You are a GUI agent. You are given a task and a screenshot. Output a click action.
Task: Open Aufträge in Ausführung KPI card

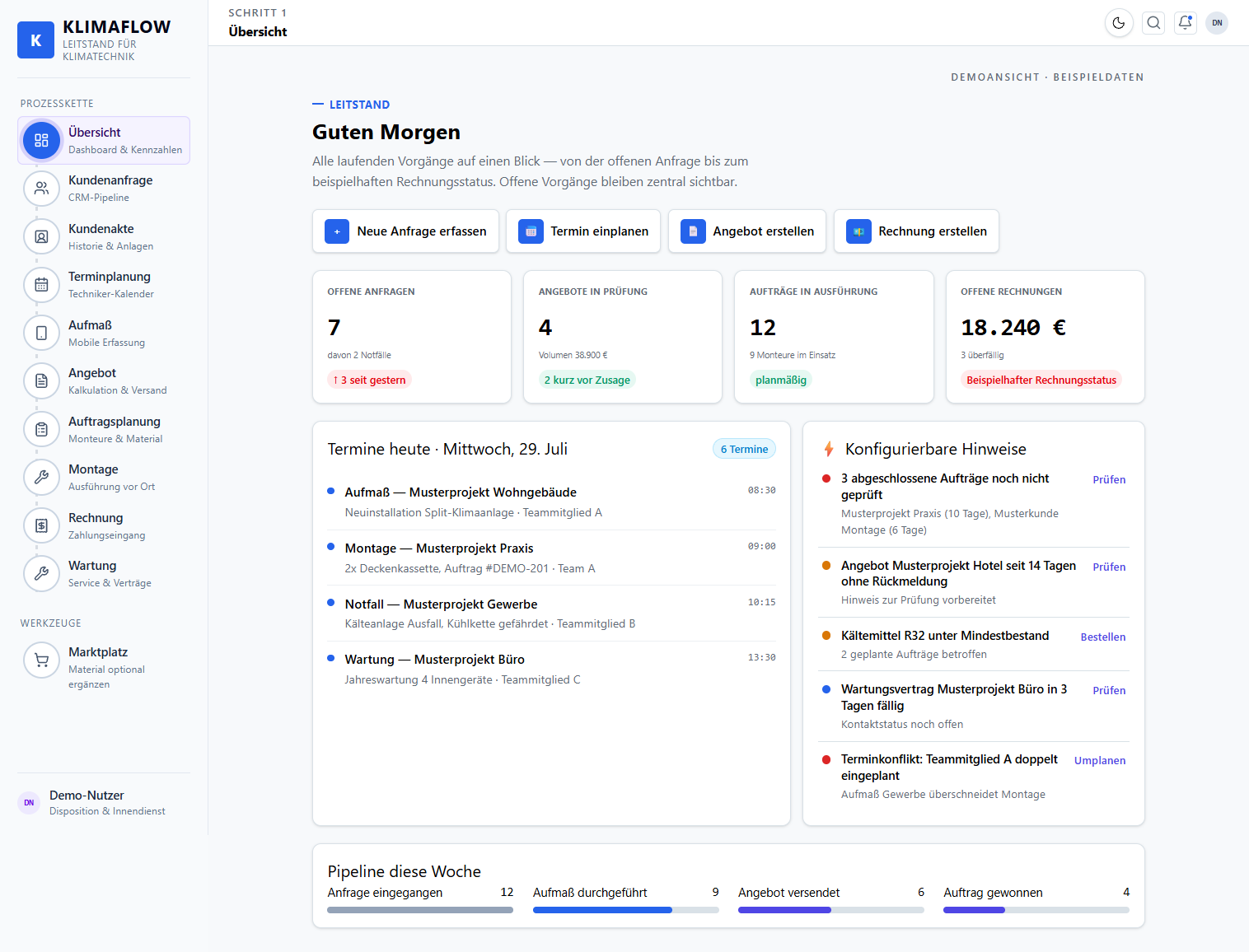(834, 337)
